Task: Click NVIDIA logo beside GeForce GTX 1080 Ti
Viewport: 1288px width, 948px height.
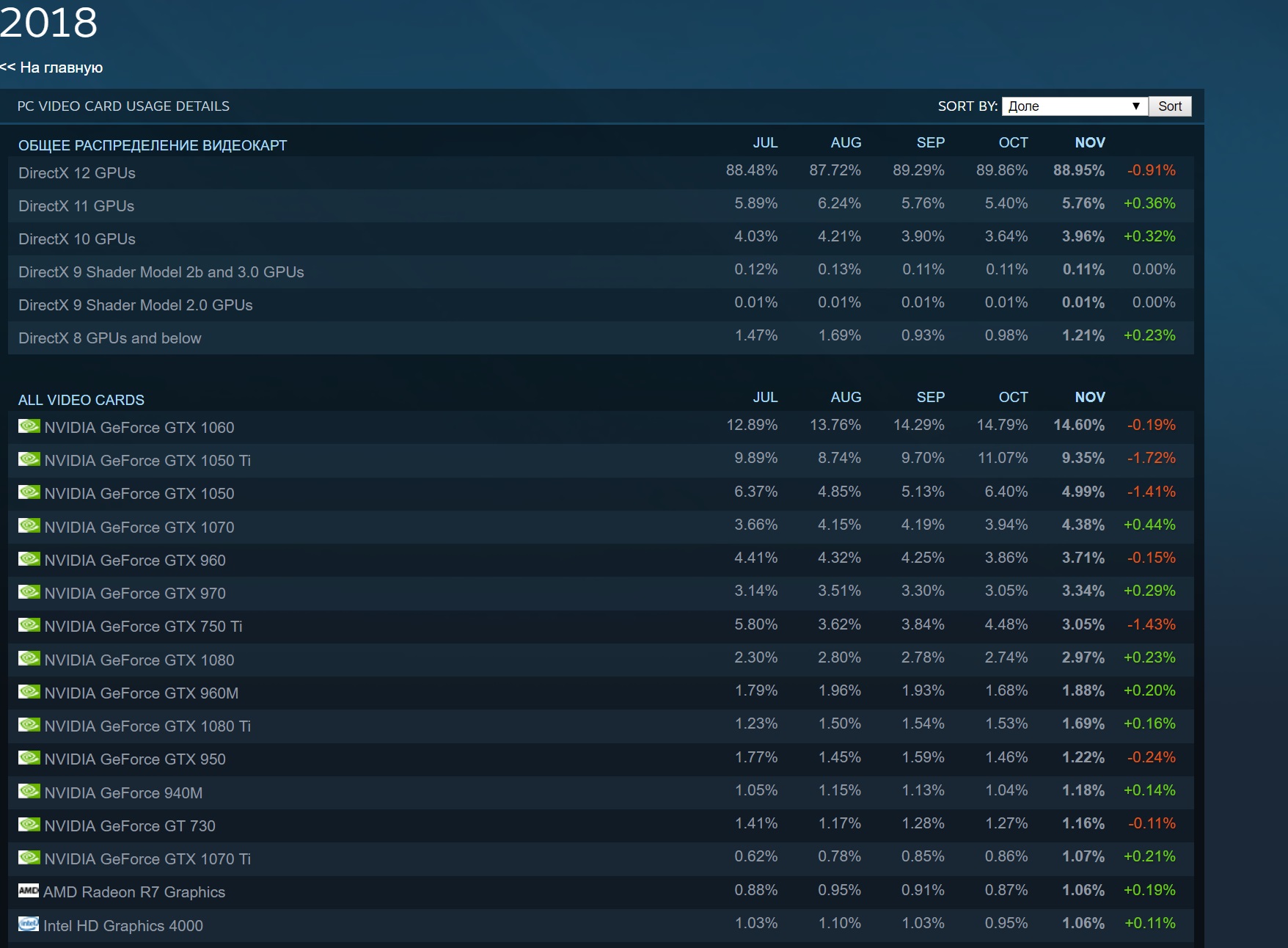Action: (29, 725)
